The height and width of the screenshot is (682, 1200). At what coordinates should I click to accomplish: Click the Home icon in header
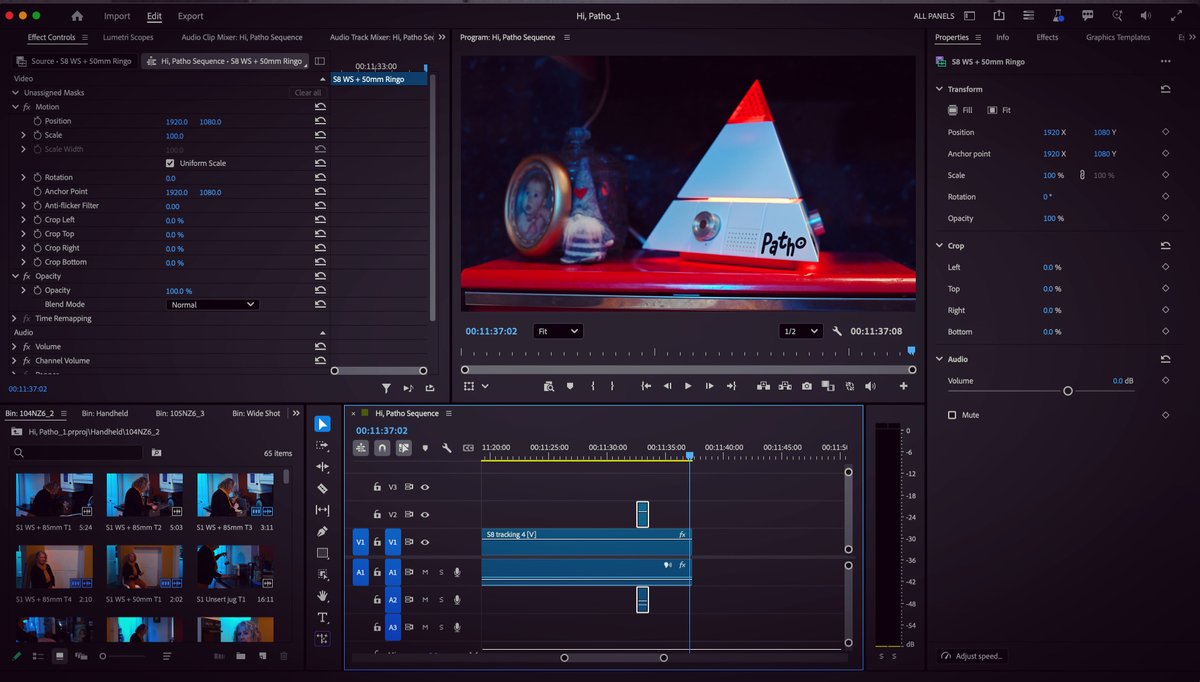(77, 16)
